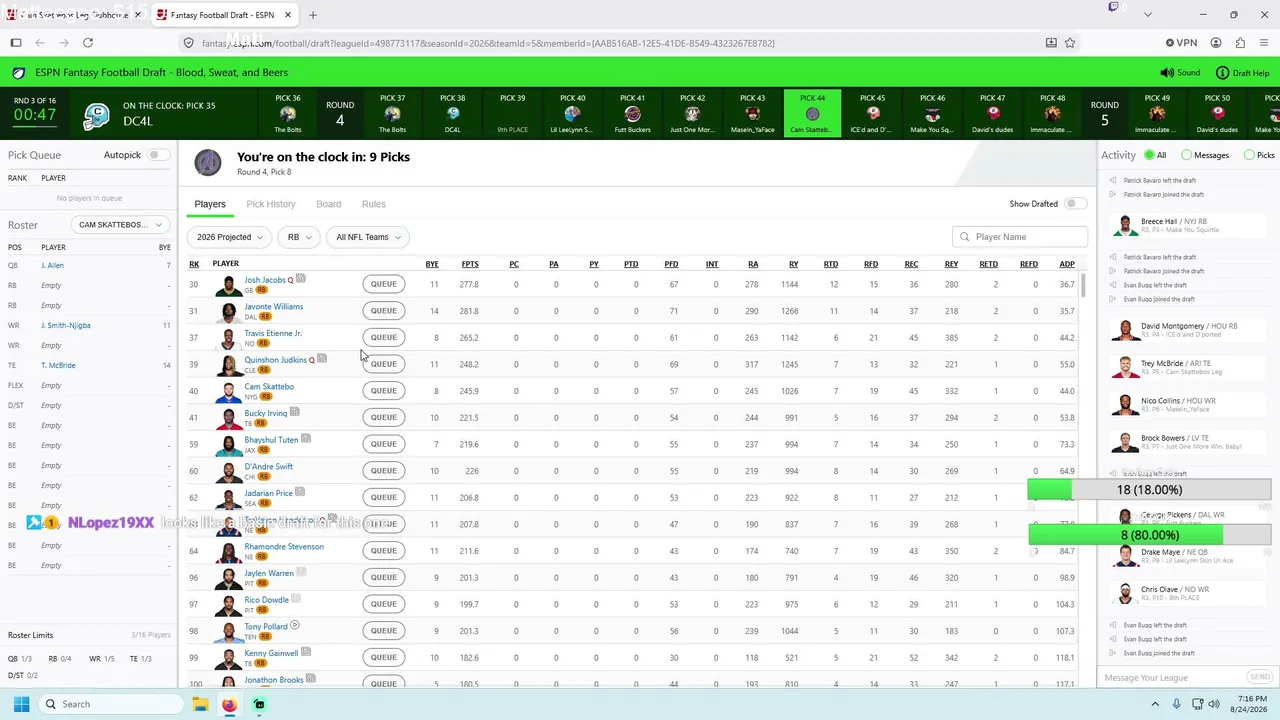The height and width of the screenshot is (720, 1280).
Task: Click the player list scrollbar
Action: coord(1083,284)
